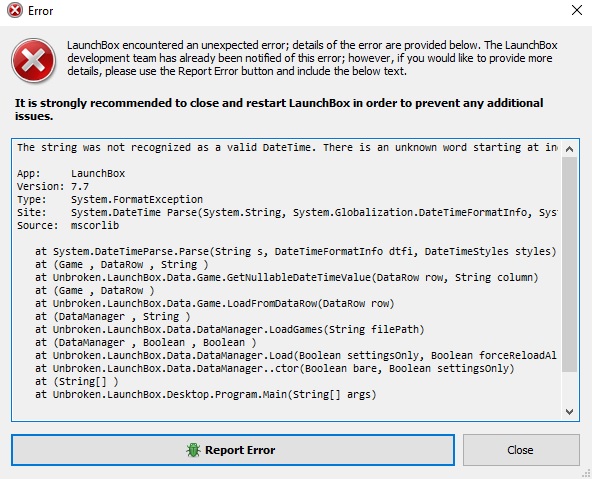This screenshot has width=592, height=479.
Task: Click the 'Source: mscorlib' line
Action: (x=68, y=225)
